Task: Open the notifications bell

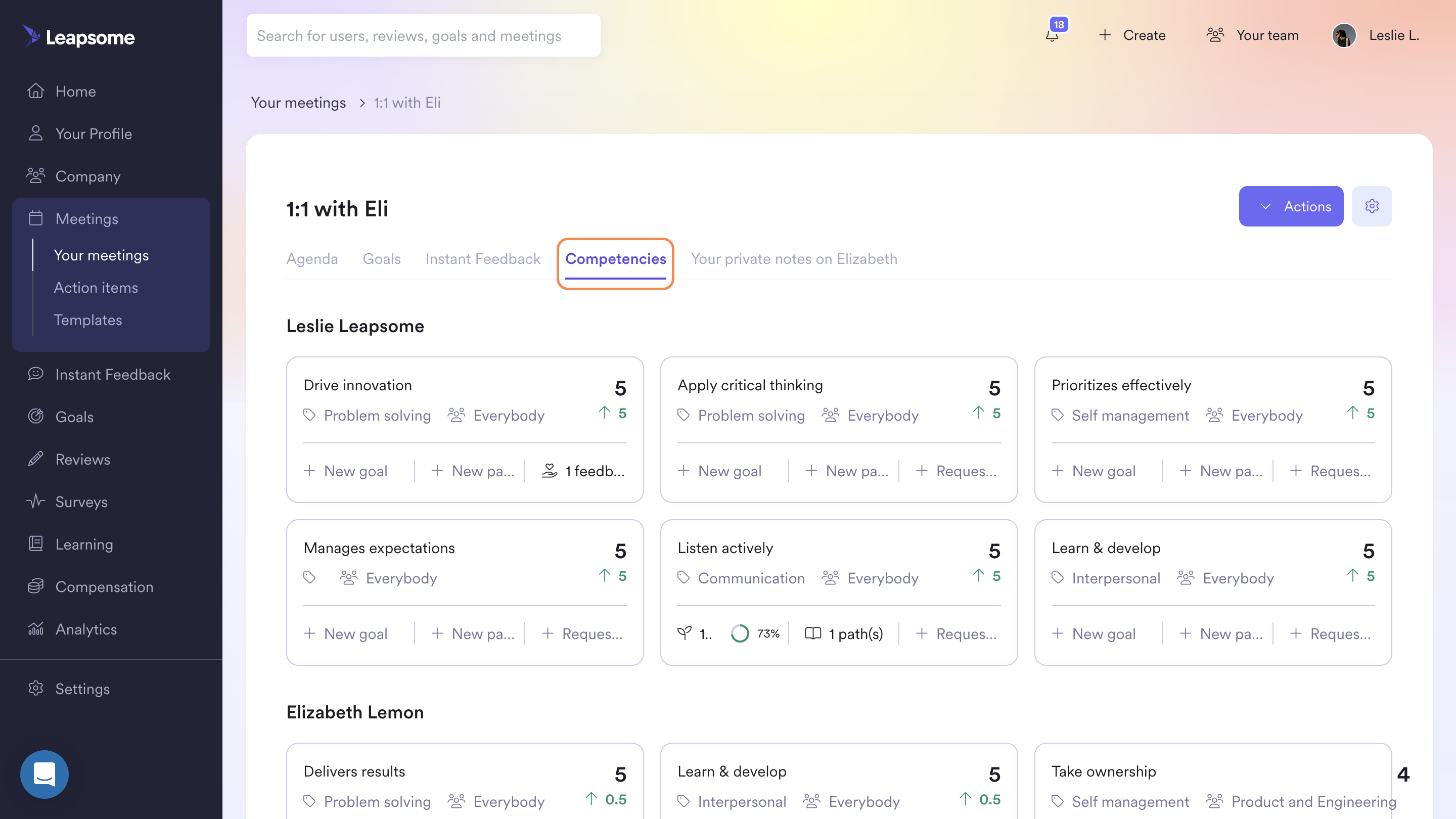Action: click(x=1052, y=35)
